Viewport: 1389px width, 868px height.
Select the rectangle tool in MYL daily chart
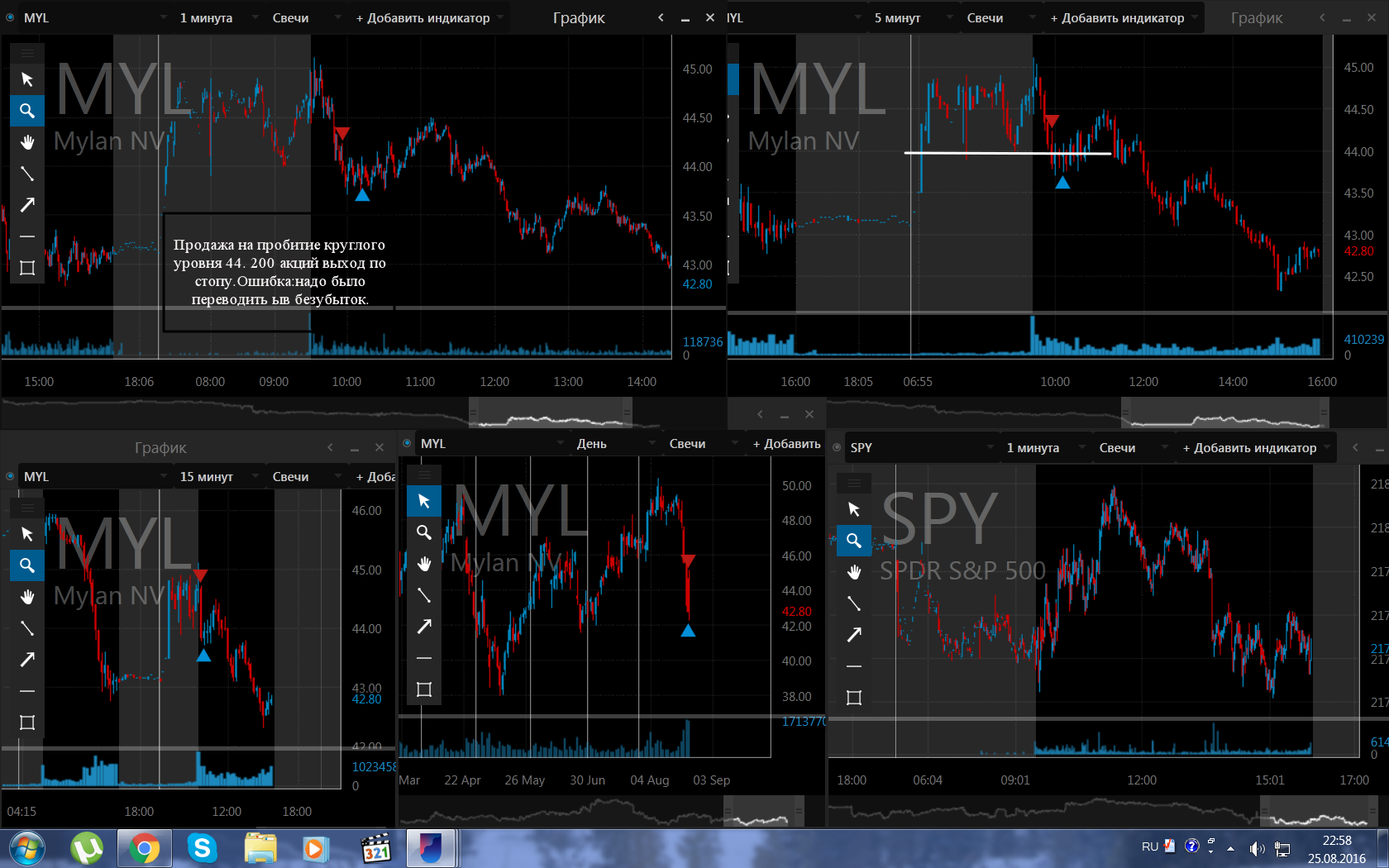(x=424, y=689)
